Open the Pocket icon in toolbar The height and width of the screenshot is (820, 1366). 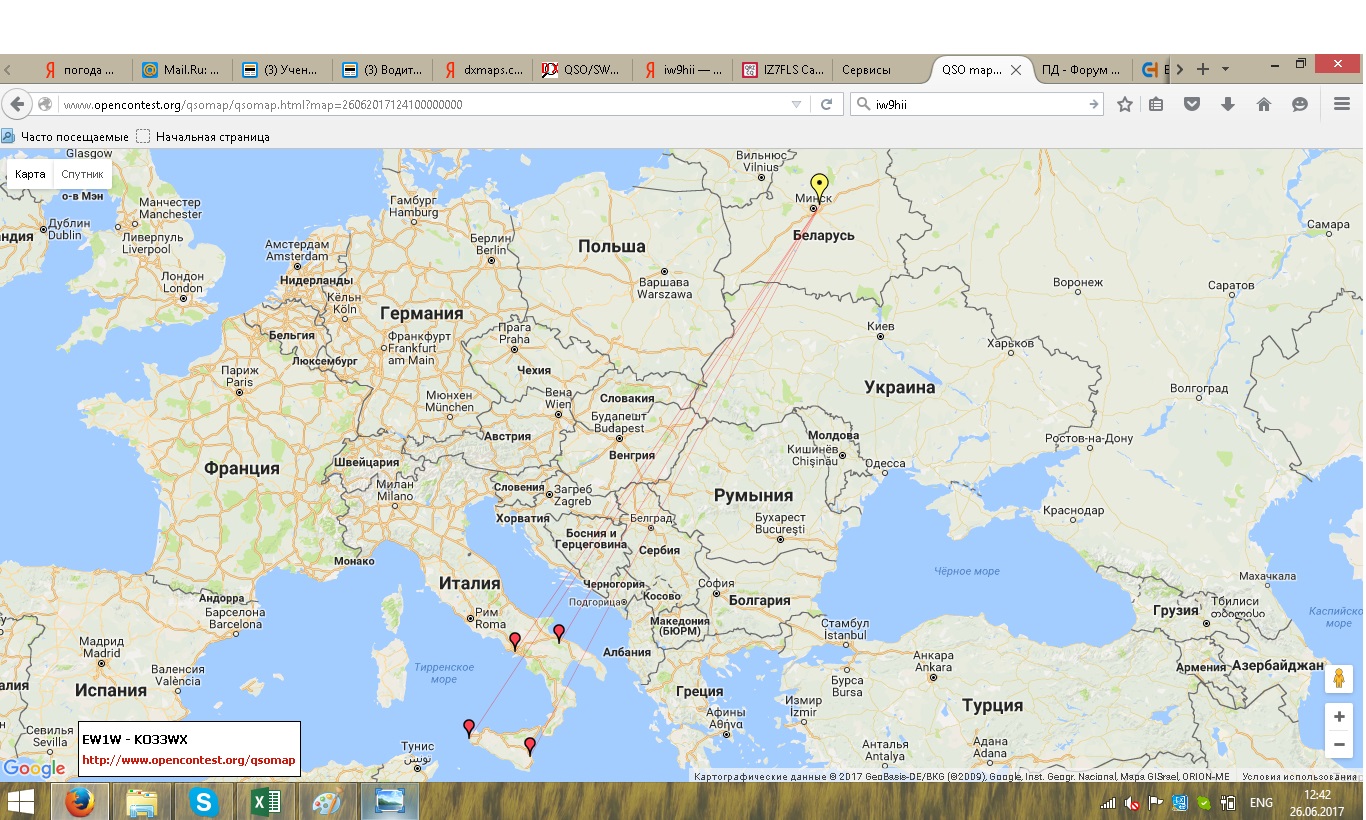(1192, 104)
